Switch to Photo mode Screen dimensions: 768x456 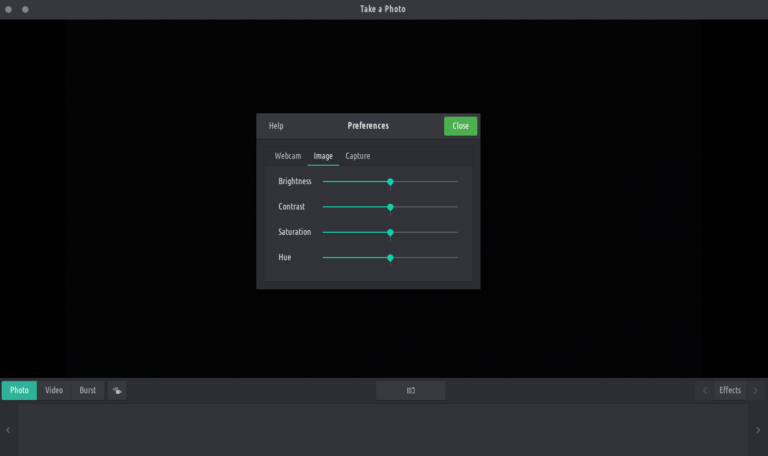click(x=19, y=390)
